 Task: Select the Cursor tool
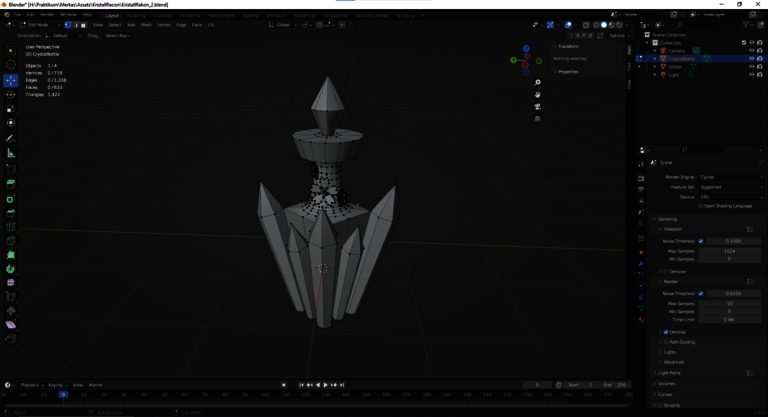pos(11,65)
